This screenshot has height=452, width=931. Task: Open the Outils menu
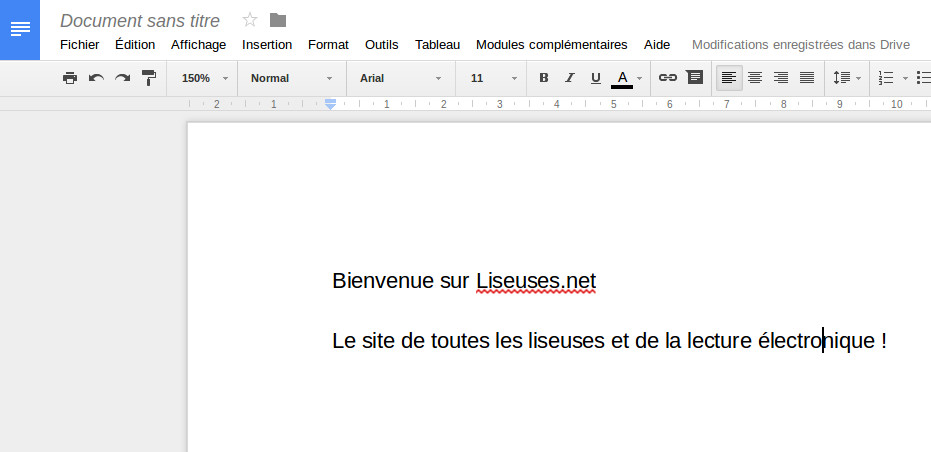(x=382, y=45)
